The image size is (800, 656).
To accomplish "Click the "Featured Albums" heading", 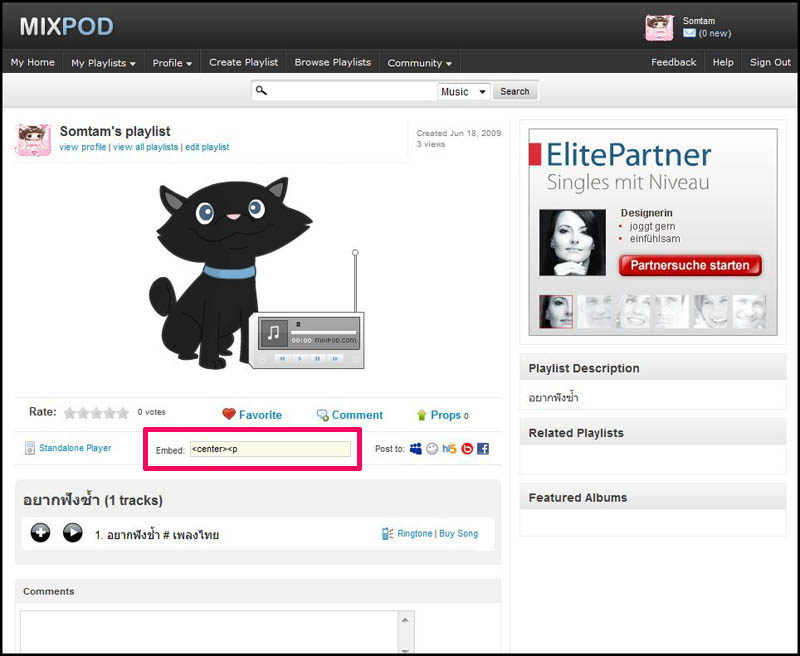I will tap(578, 498).
